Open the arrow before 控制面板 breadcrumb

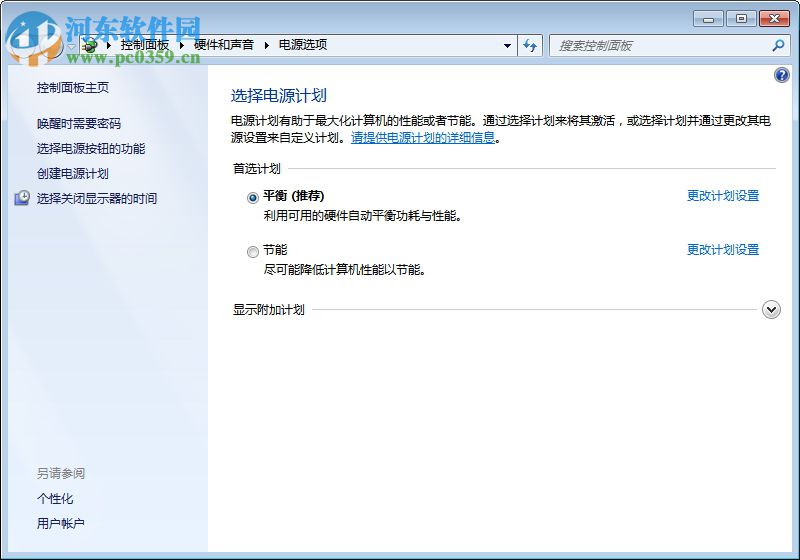[109, 45]
